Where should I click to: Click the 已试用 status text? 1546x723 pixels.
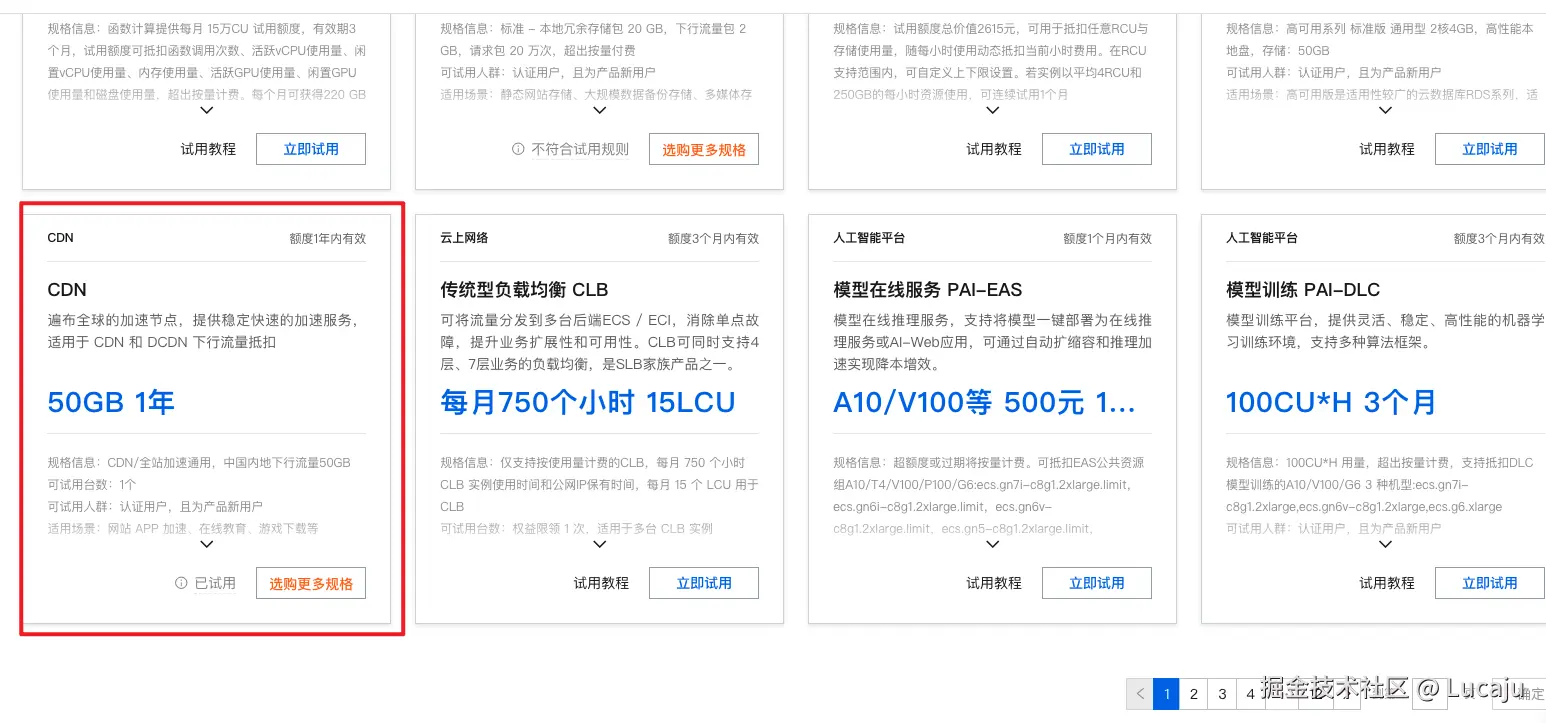tap(215, 583)
